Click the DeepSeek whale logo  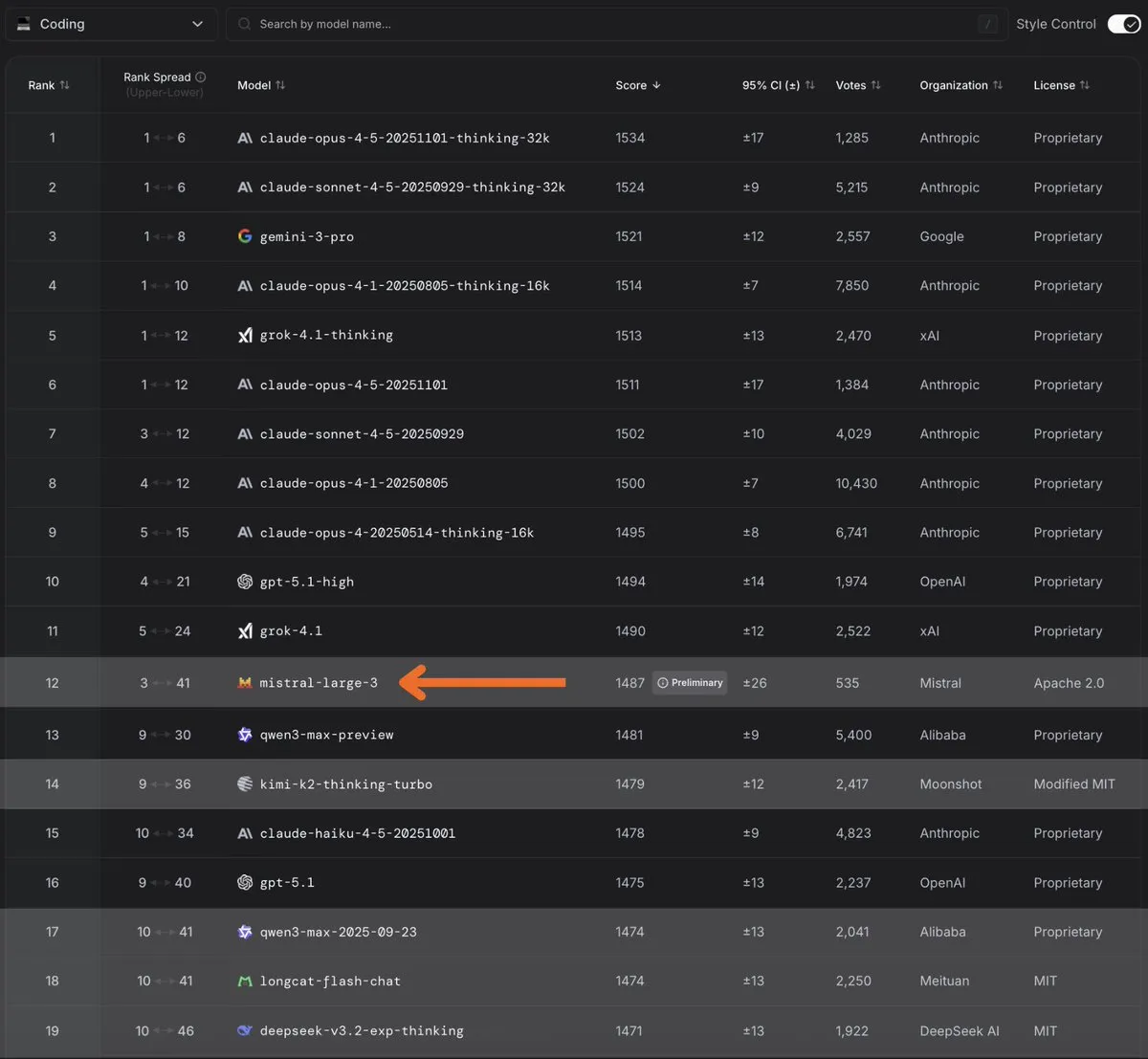(x=245, y=1030)
